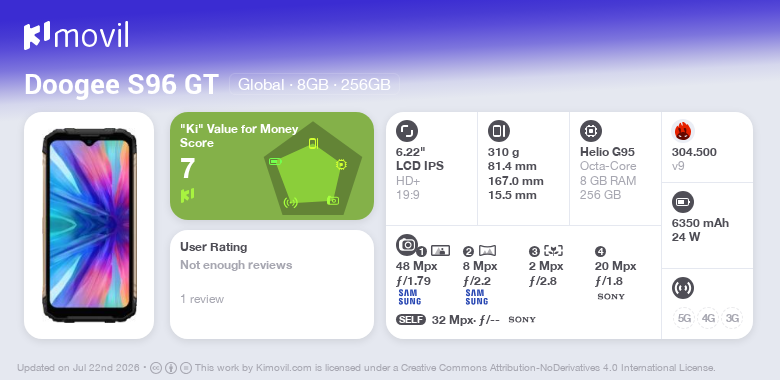
Task: Select the 4G network badge
Action: coord(708,318)
